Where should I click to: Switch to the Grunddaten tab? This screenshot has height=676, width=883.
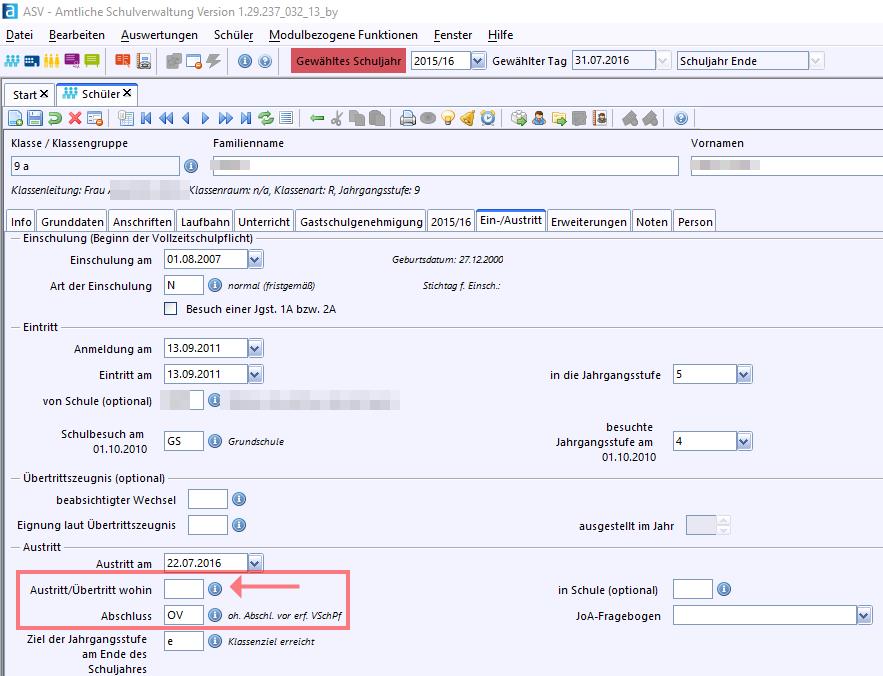pyautogui.click(x=73, y=222)
